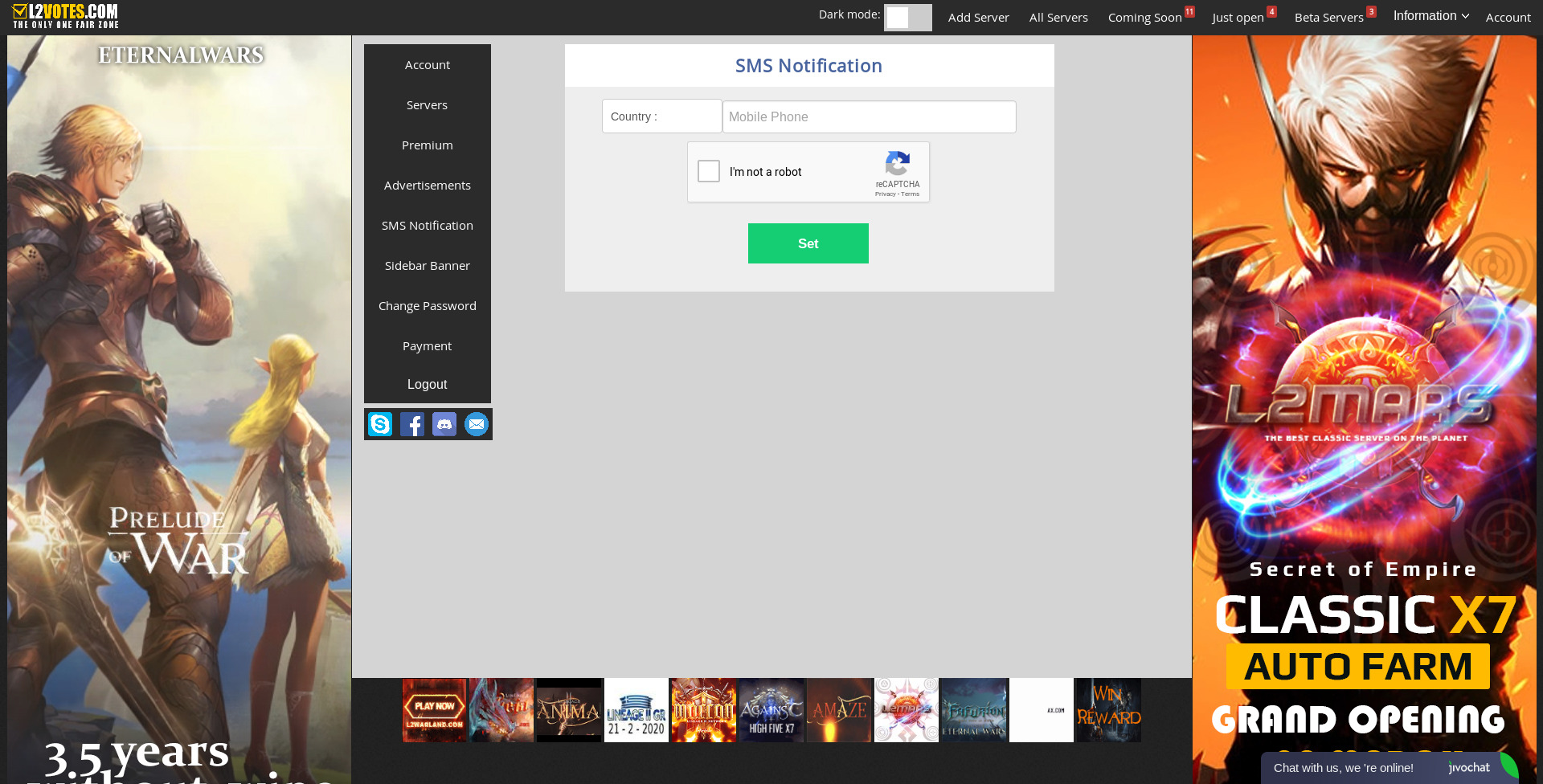Open the Coming Soon servers list

click(1145, 18)
